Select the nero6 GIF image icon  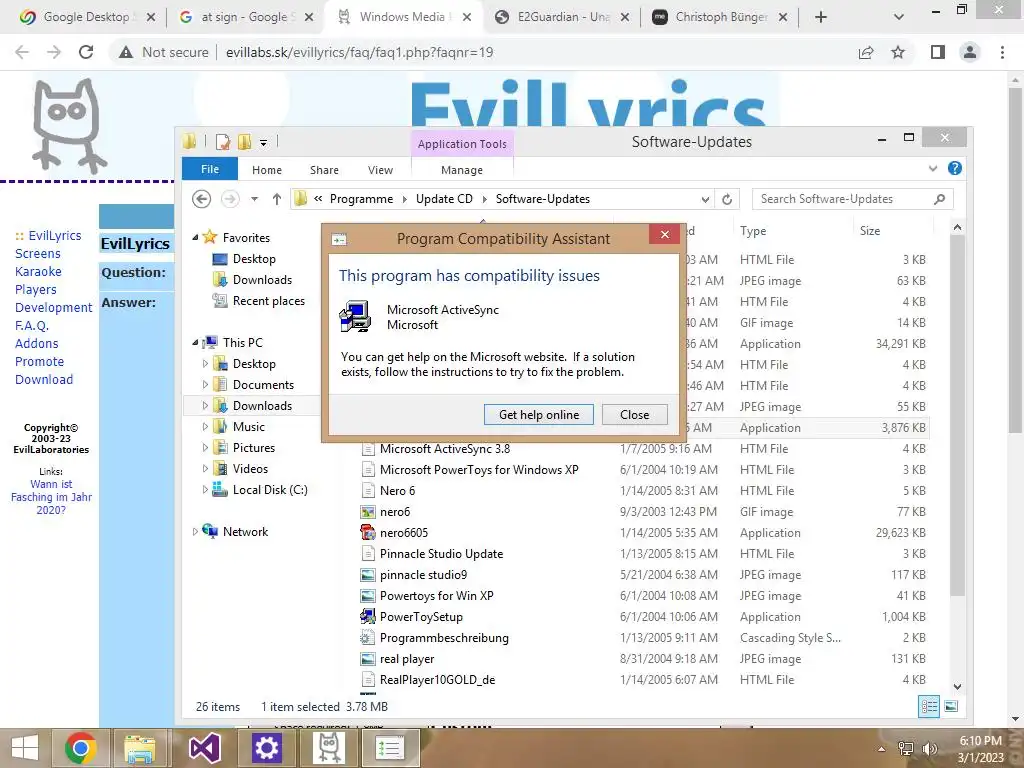(x=368, y=511)
